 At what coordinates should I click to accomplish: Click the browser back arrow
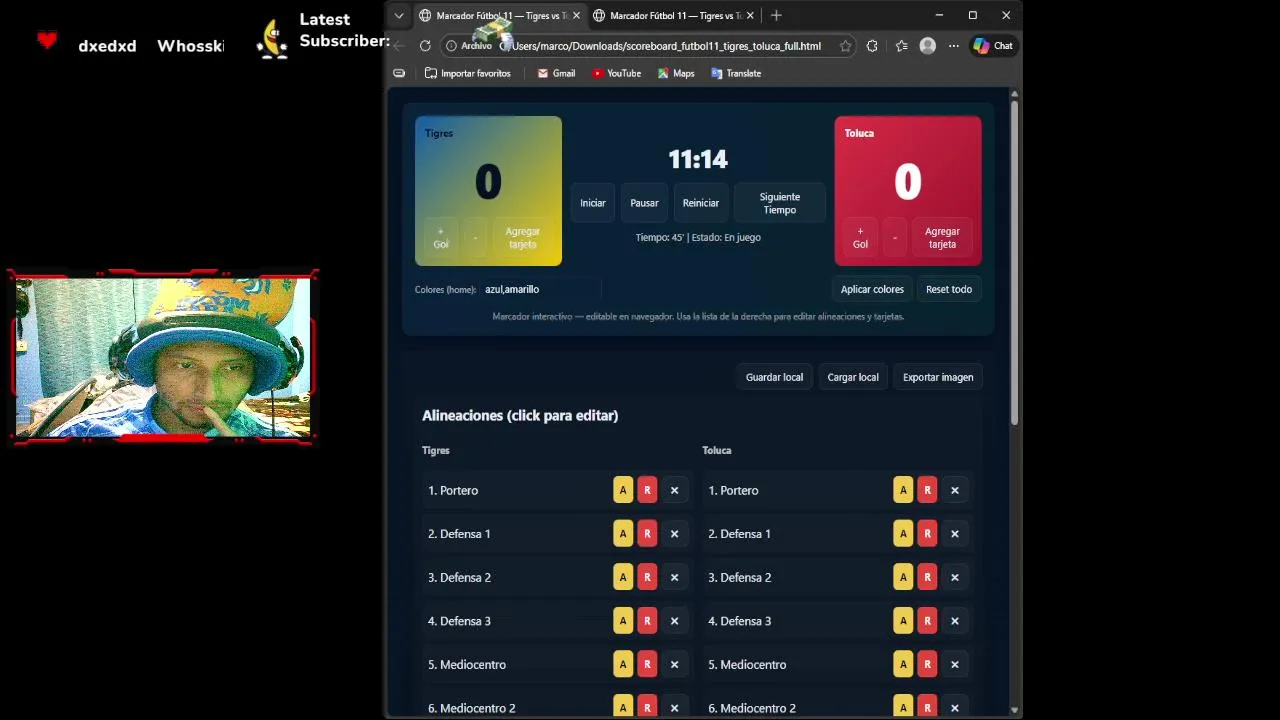click(x=399, y=46)
